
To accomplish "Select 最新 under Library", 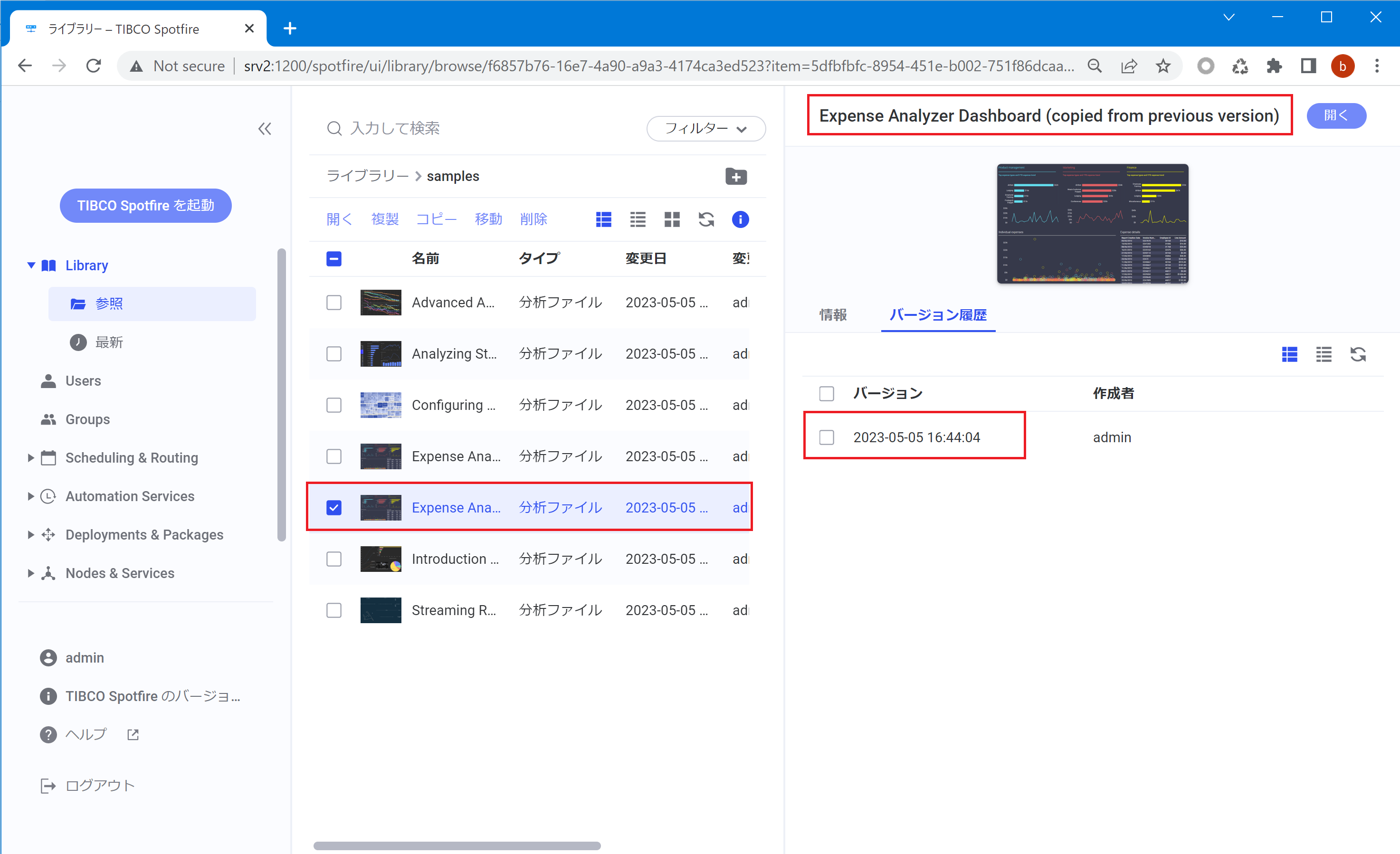I will pyautogui.click(x=108, y=342).
